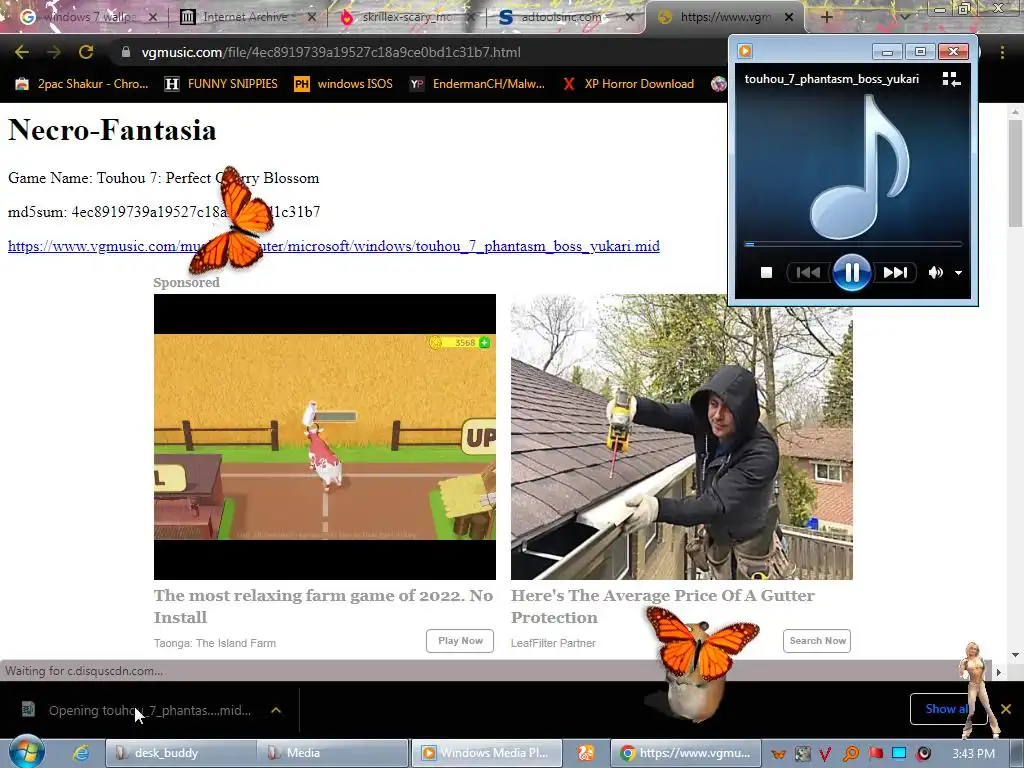Close the adtoolsinc.com tab
Image resolution: width=1024 pixels, height=768 pixels.
[x=630, y=17]
